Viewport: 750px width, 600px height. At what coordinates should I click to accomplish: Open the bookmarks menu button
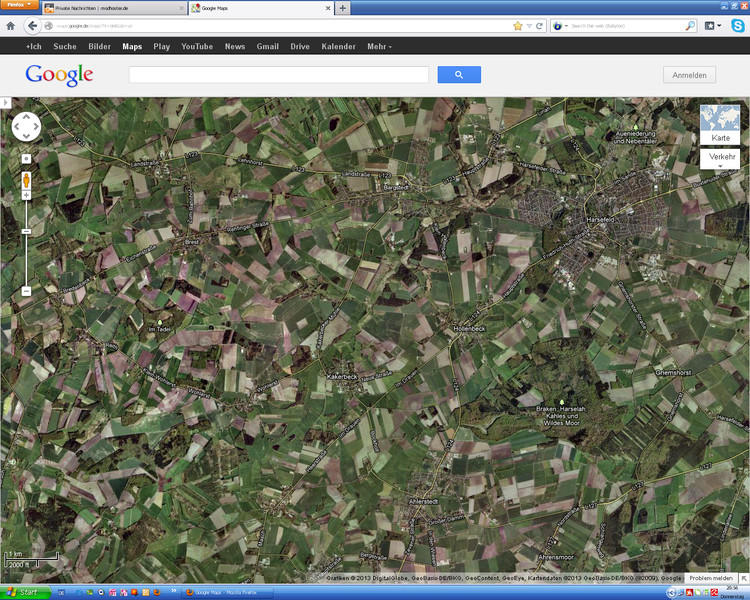[712, 26]
